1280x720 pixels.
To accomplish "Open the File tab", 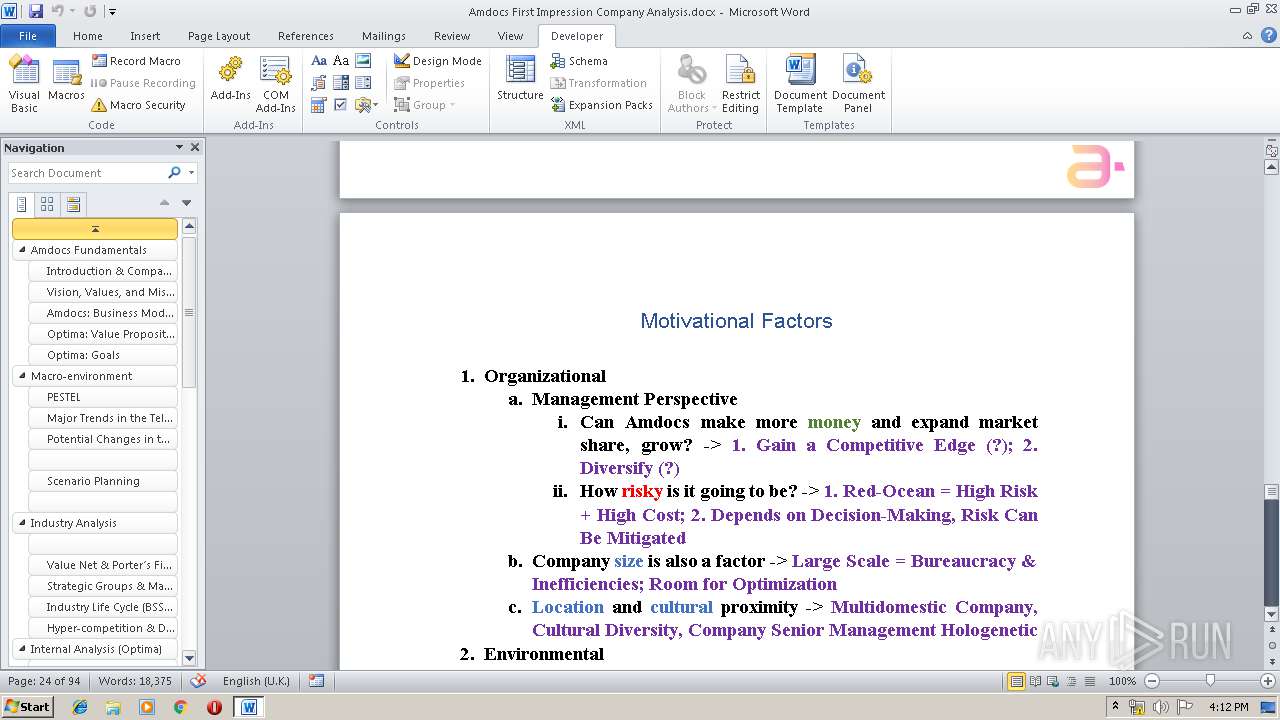I will 28,36.
